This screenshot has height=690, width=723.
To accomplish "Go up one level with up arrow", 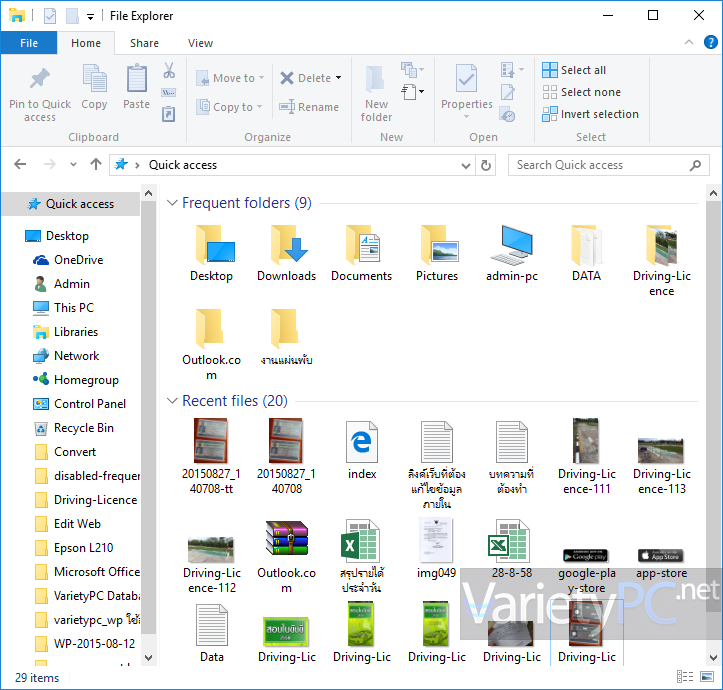I will click(x=95, y=164).
